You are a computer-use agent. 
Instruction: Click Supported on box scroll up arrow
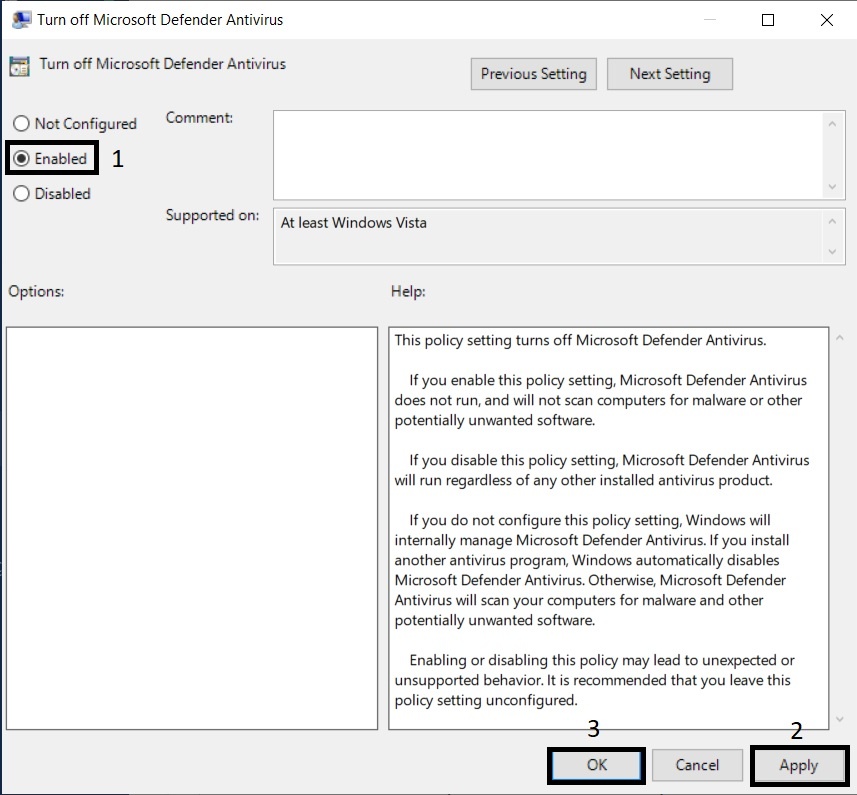click(x=832, y=221)
